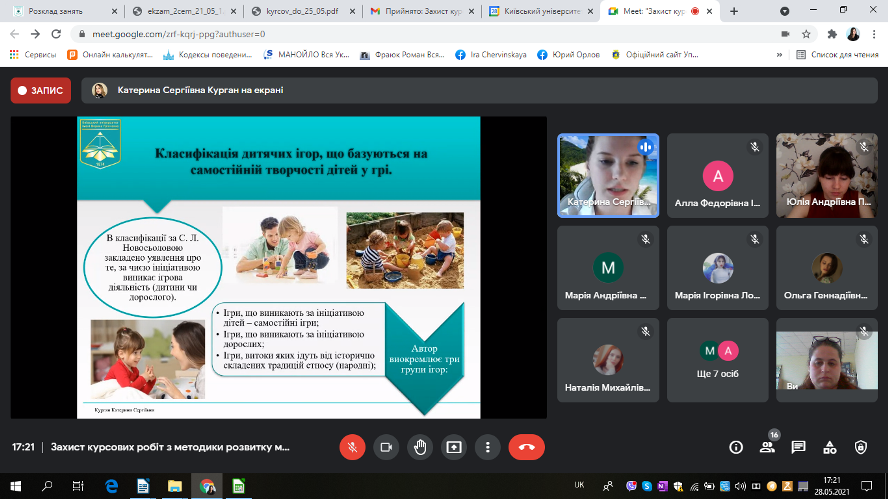Select Катерина Сергіївна's video tile
This screenshot has width=888, height=499.
(608, 175)
